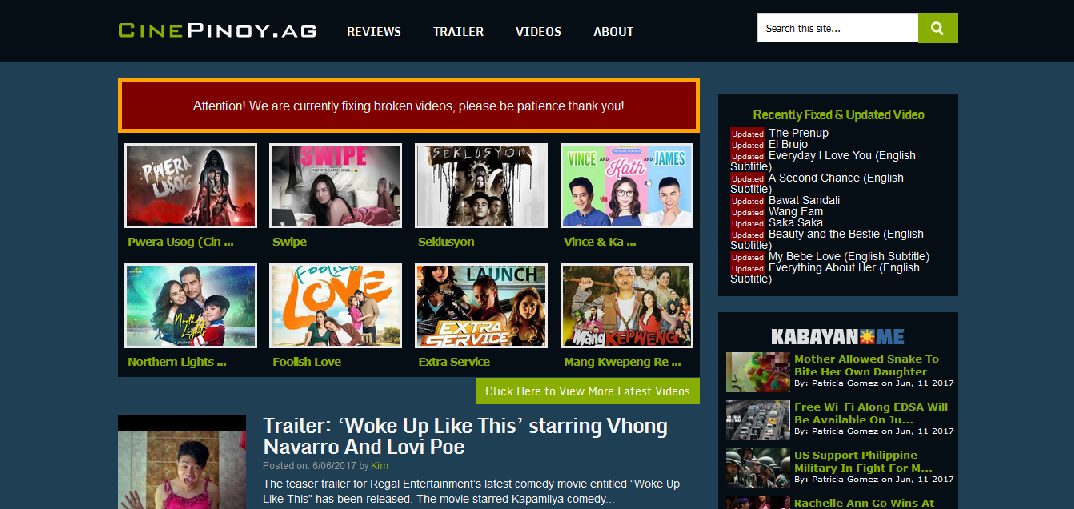Viewport: 1074px width, 509px height.
Task: Open Beauty and the Bestie video link
Action: [x=827, y=240]
